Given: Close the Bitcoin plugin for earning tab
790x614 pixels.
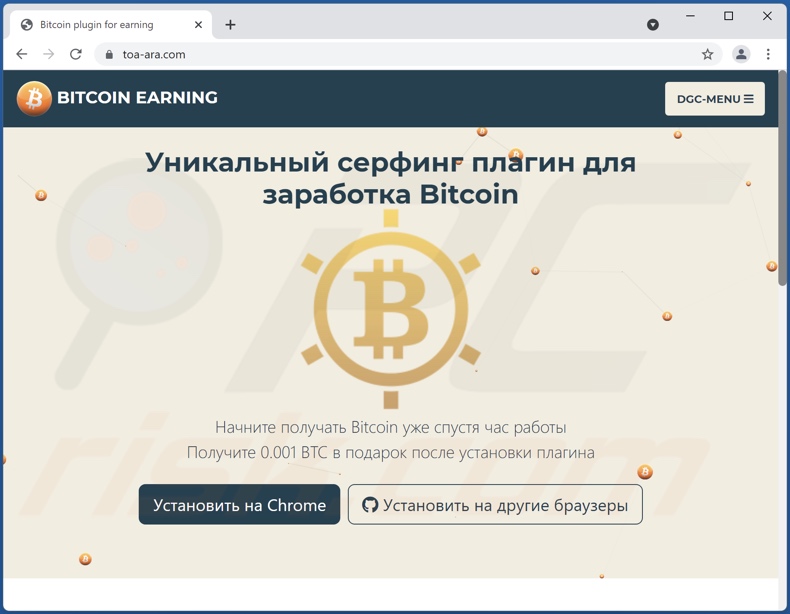Looking at the screenshot, I should tap(199, 25).
